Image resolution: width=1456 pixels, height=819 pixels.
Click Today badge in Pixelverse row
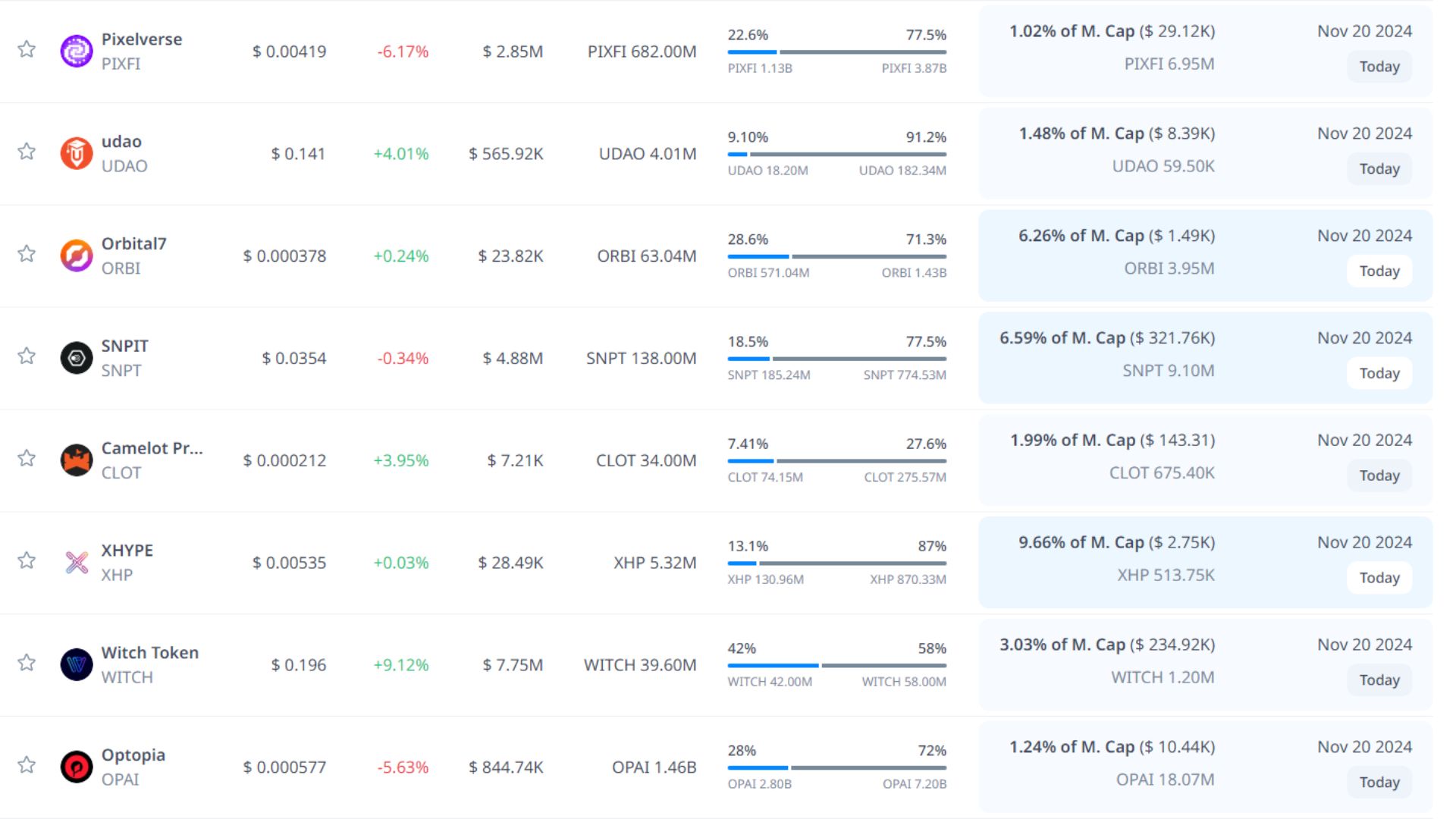click(x=1379, y=67)
